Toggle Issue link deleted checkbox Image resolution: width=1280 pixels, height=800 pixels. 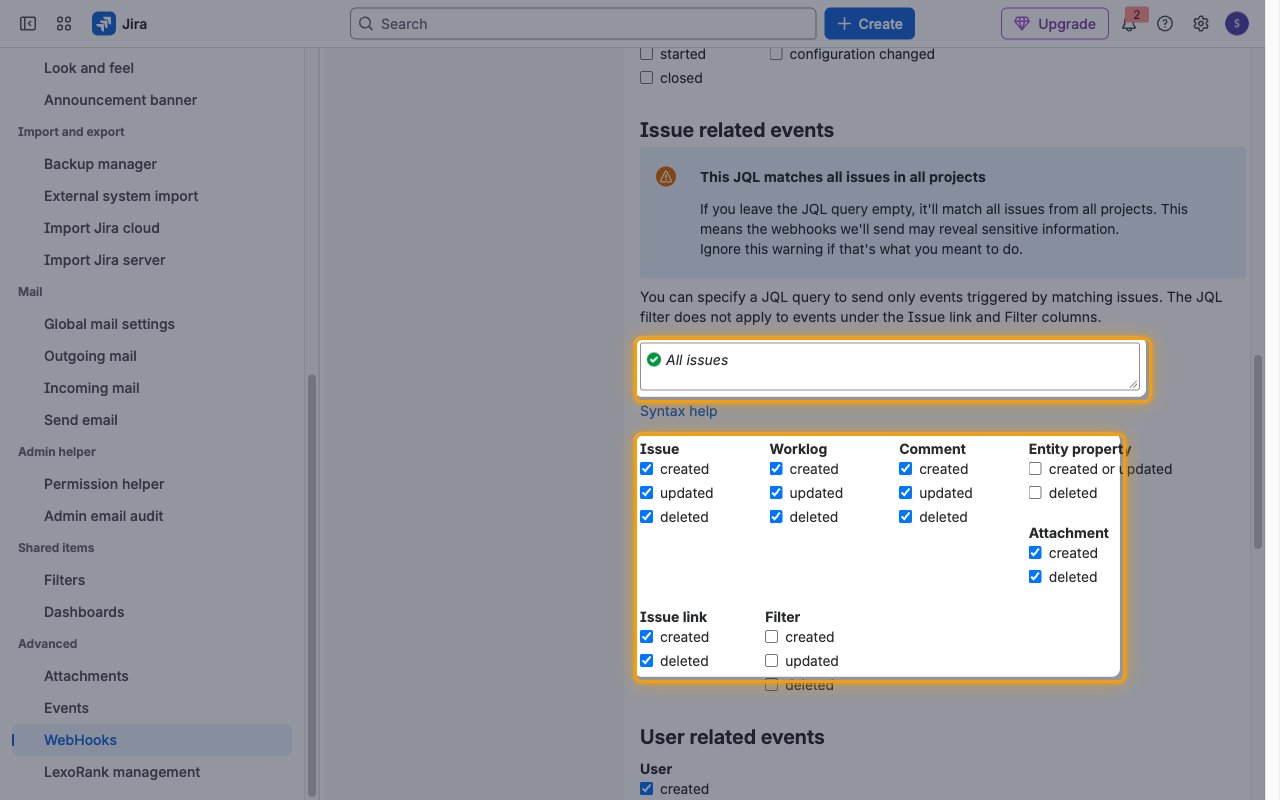pyautogui.click(x=646, y=660)
